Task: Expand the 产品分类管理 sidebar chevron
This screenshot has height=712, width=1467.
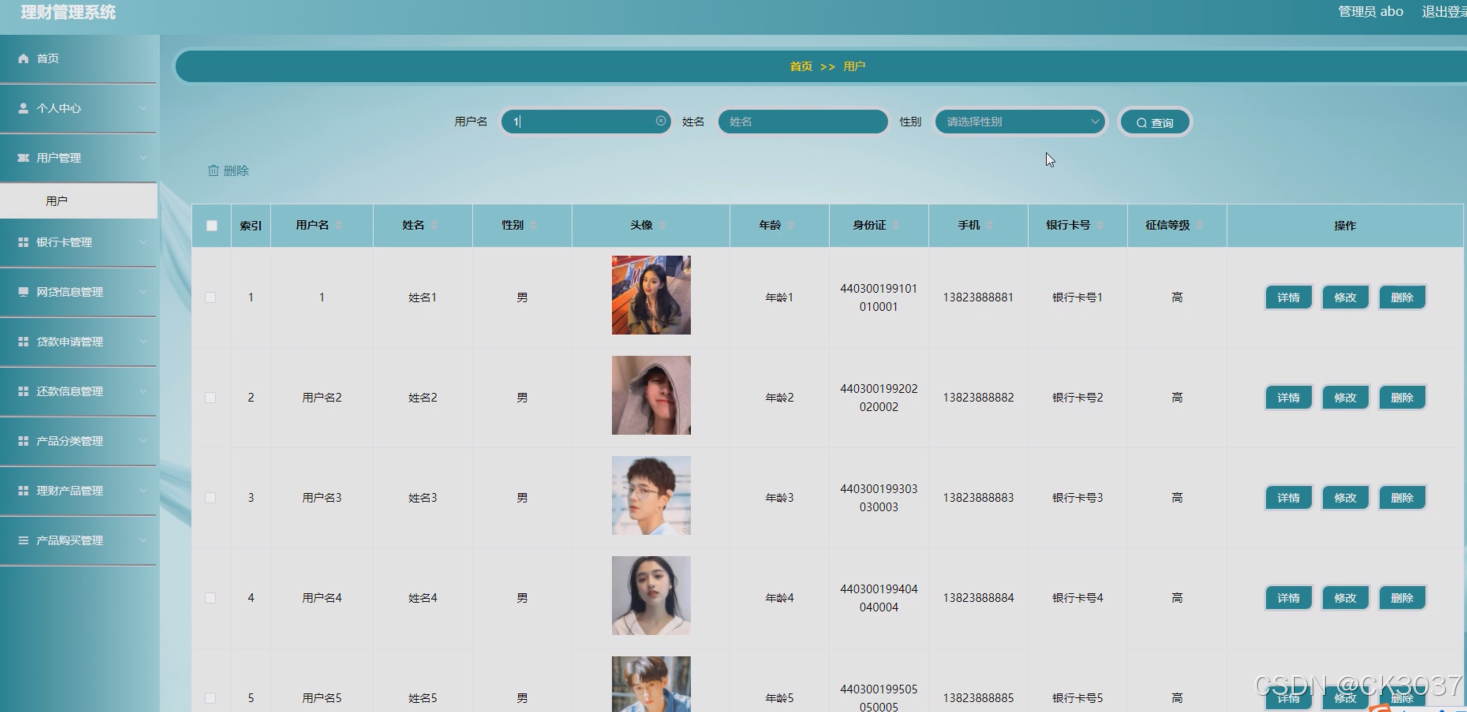Action: (143, 441)
